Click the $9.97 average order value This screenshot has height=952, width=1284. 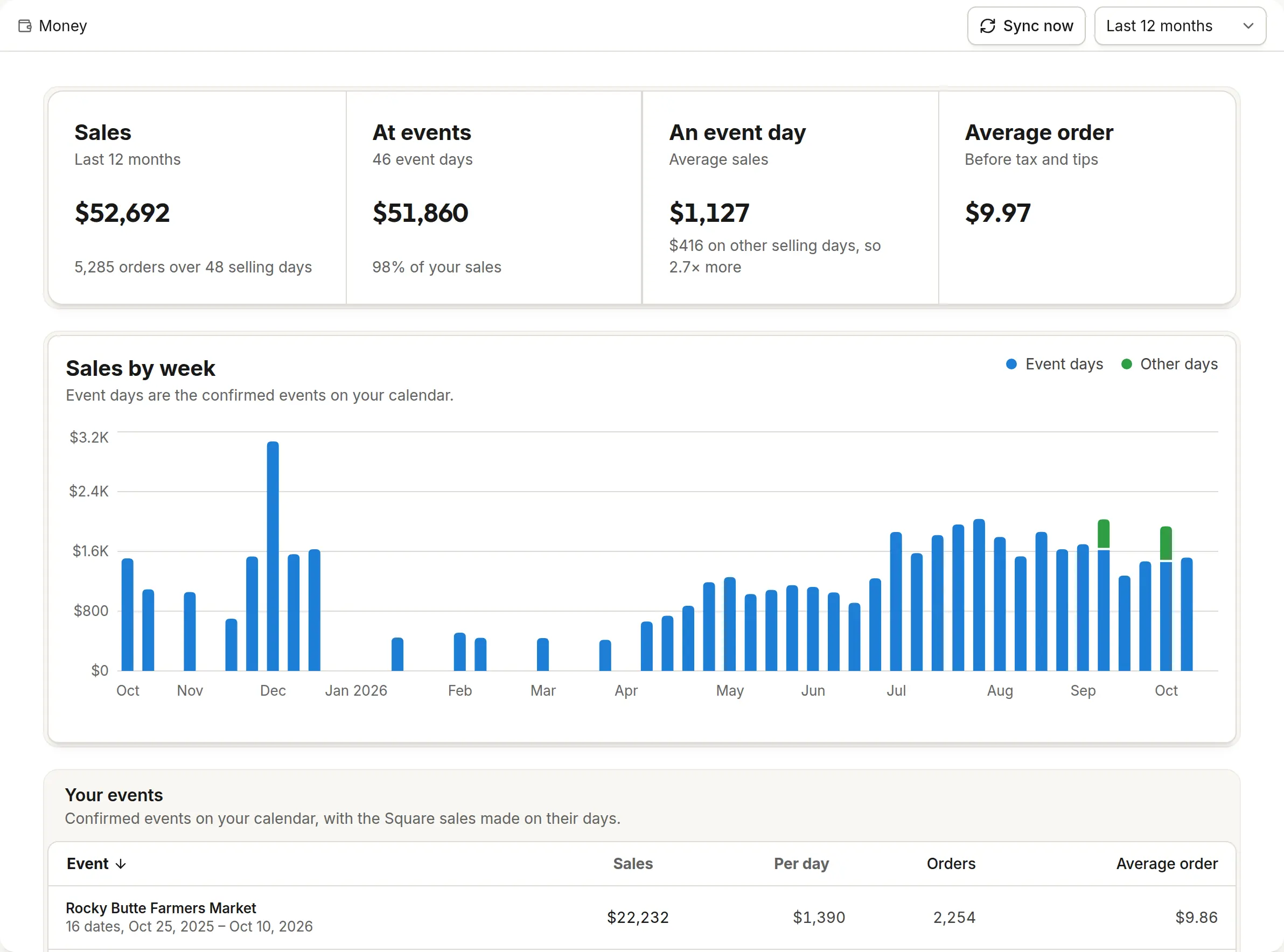pyautogui.click(x=997, y=213)
